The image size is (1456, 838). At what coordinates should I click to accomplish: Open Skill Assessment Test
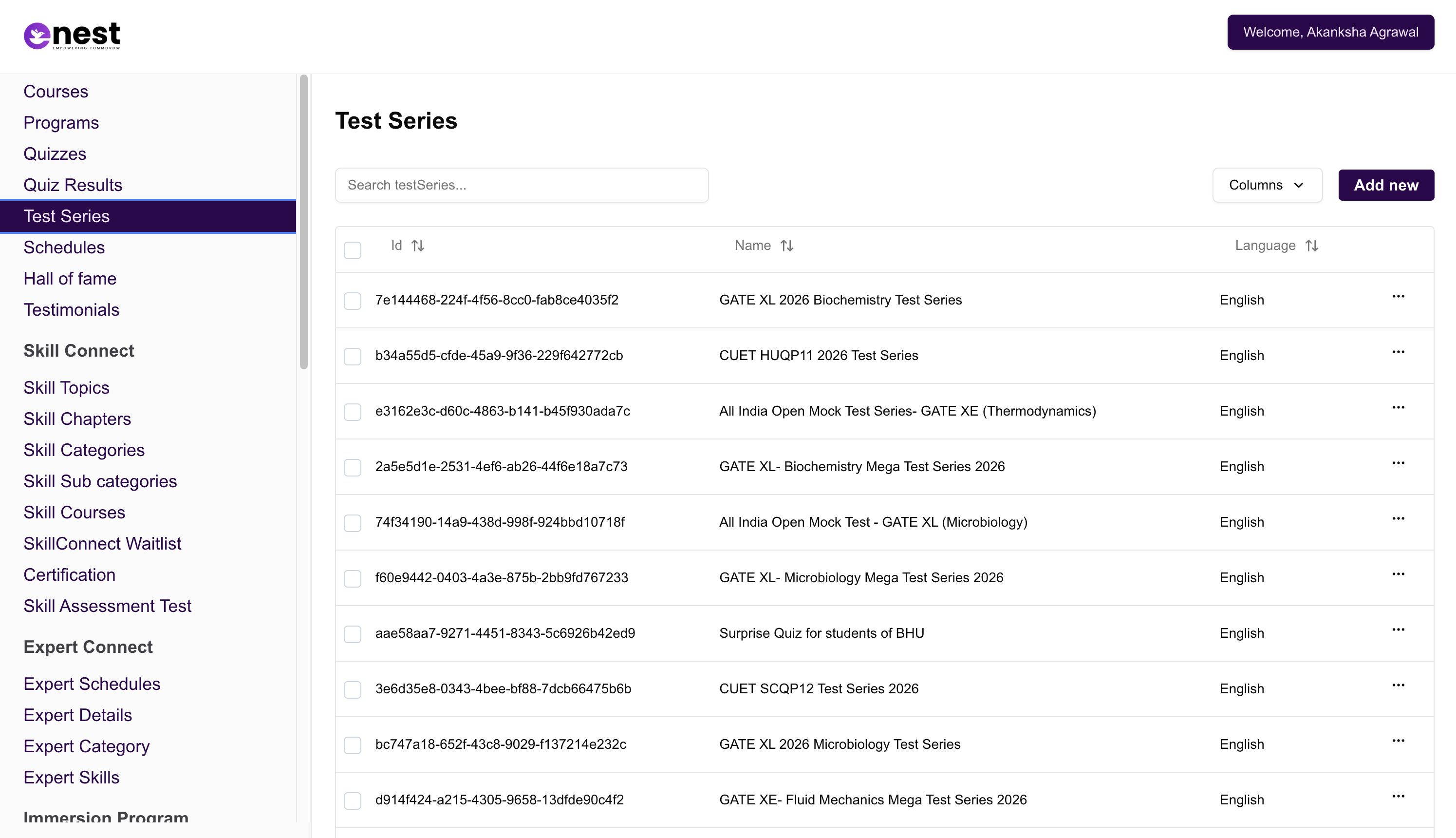[x=108, y=606]
